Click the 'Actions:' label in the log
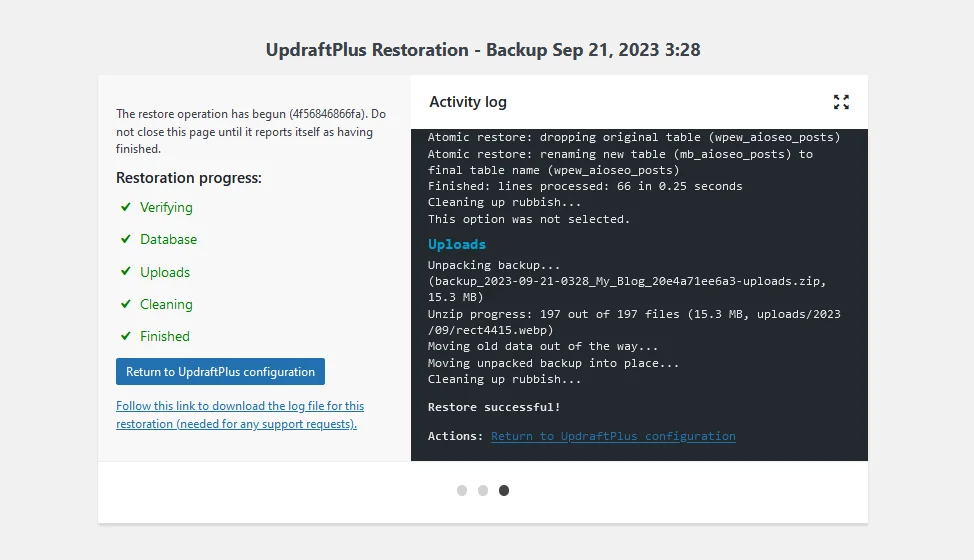Image resolution: width=974 pixels, height=560 pixels. pos(455,436)
